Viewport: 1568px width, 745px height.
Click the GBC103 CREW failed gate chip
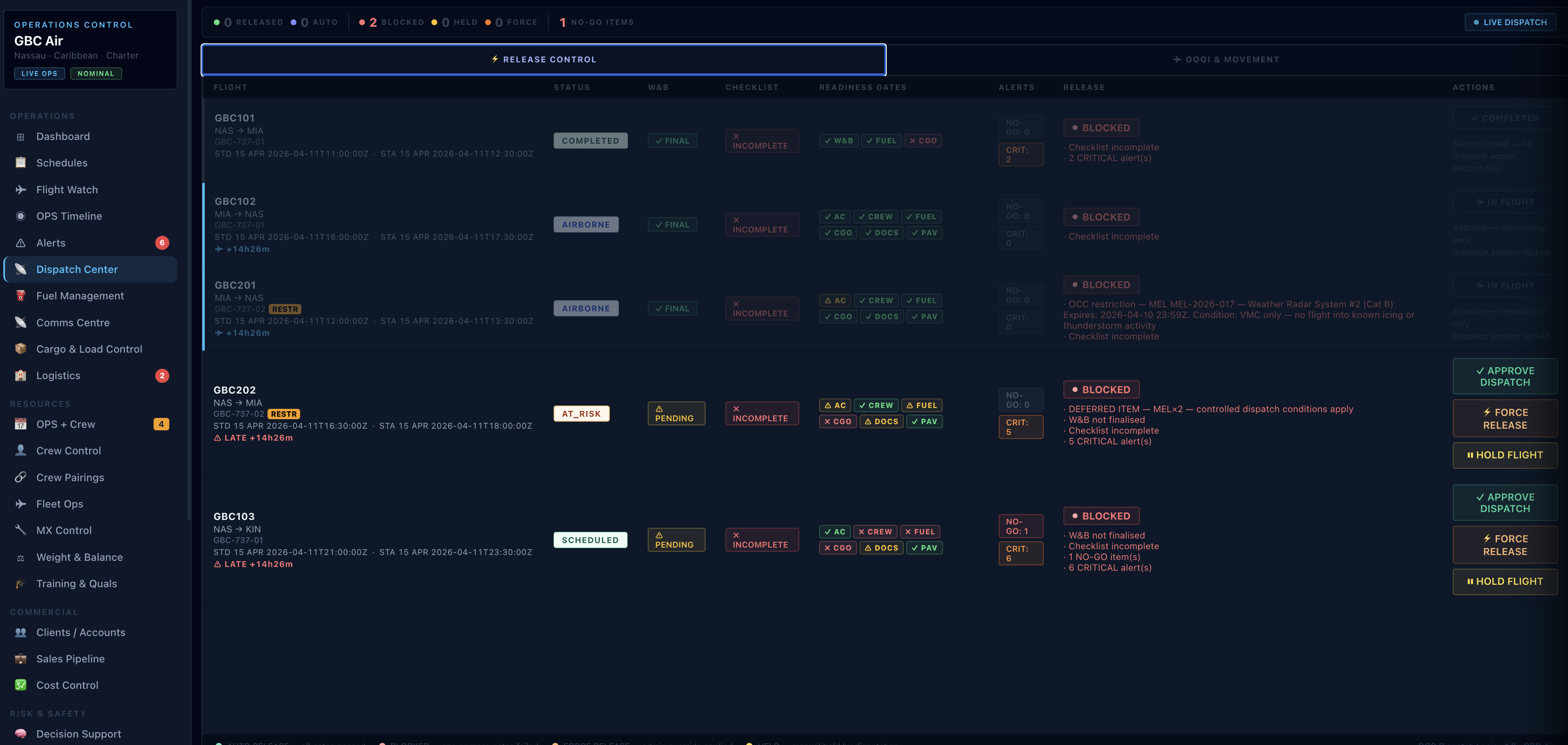tap(875, 532)
